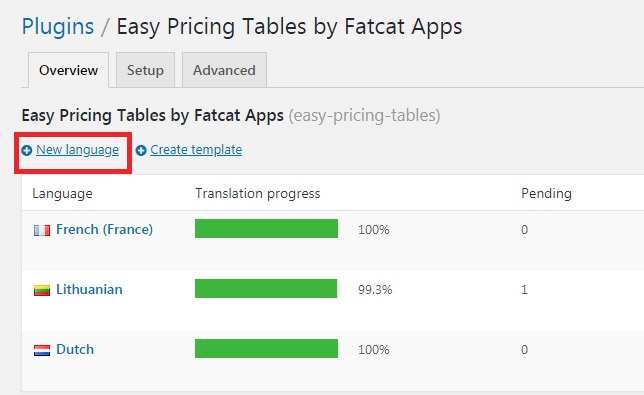
Task: Click the French flag icon
Action: pyautogui.click(x=42, y=230)
